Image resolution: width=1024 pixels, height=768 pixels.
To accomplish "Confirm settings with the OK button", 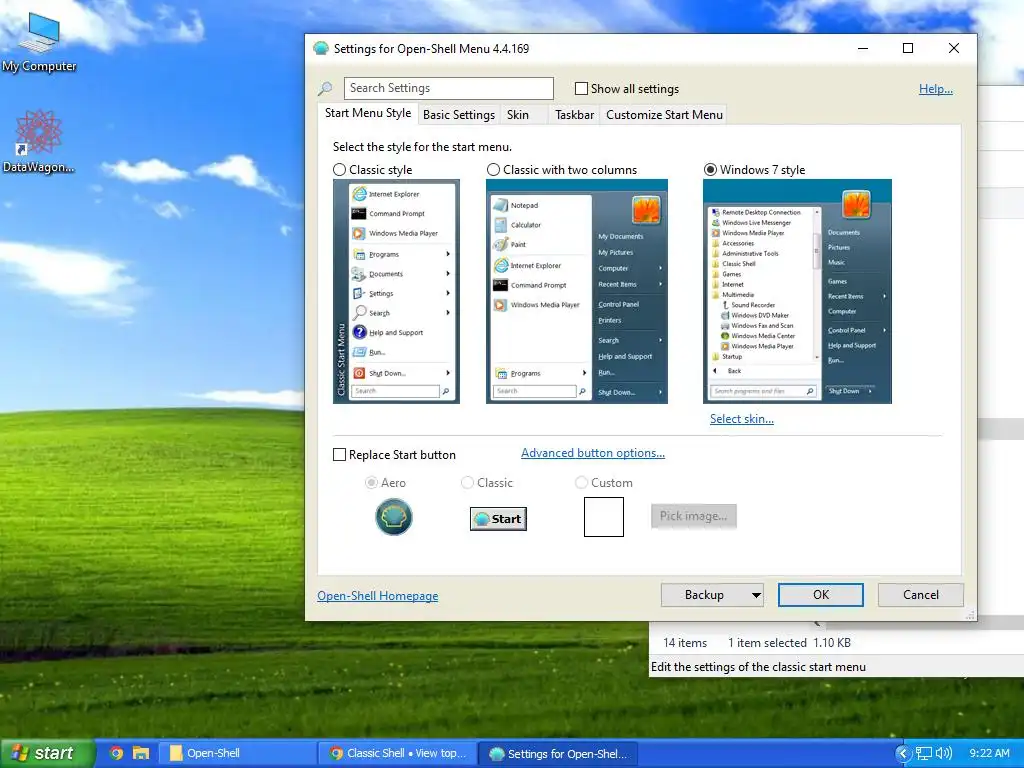I will [821, 595].
